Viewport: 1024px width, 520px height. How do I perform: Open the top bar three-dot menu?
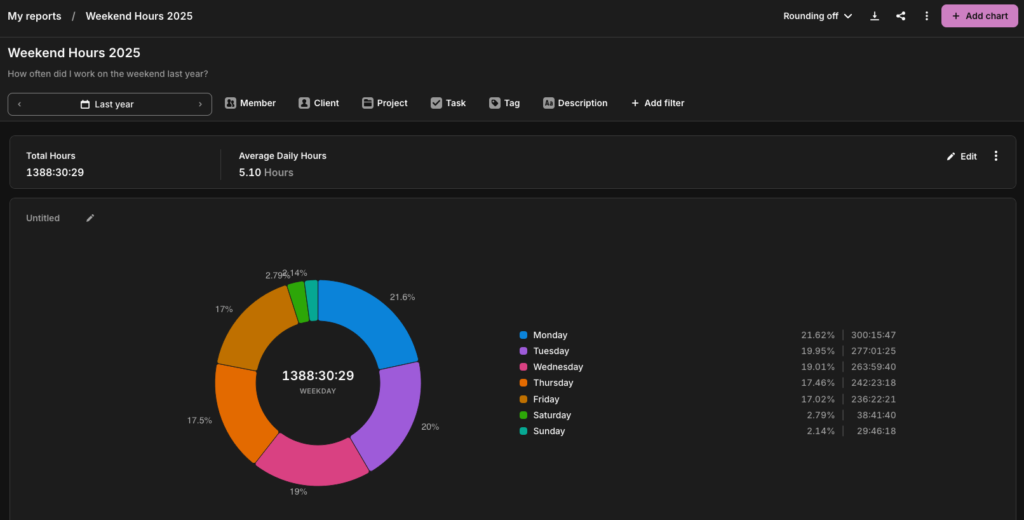(927, 16)
